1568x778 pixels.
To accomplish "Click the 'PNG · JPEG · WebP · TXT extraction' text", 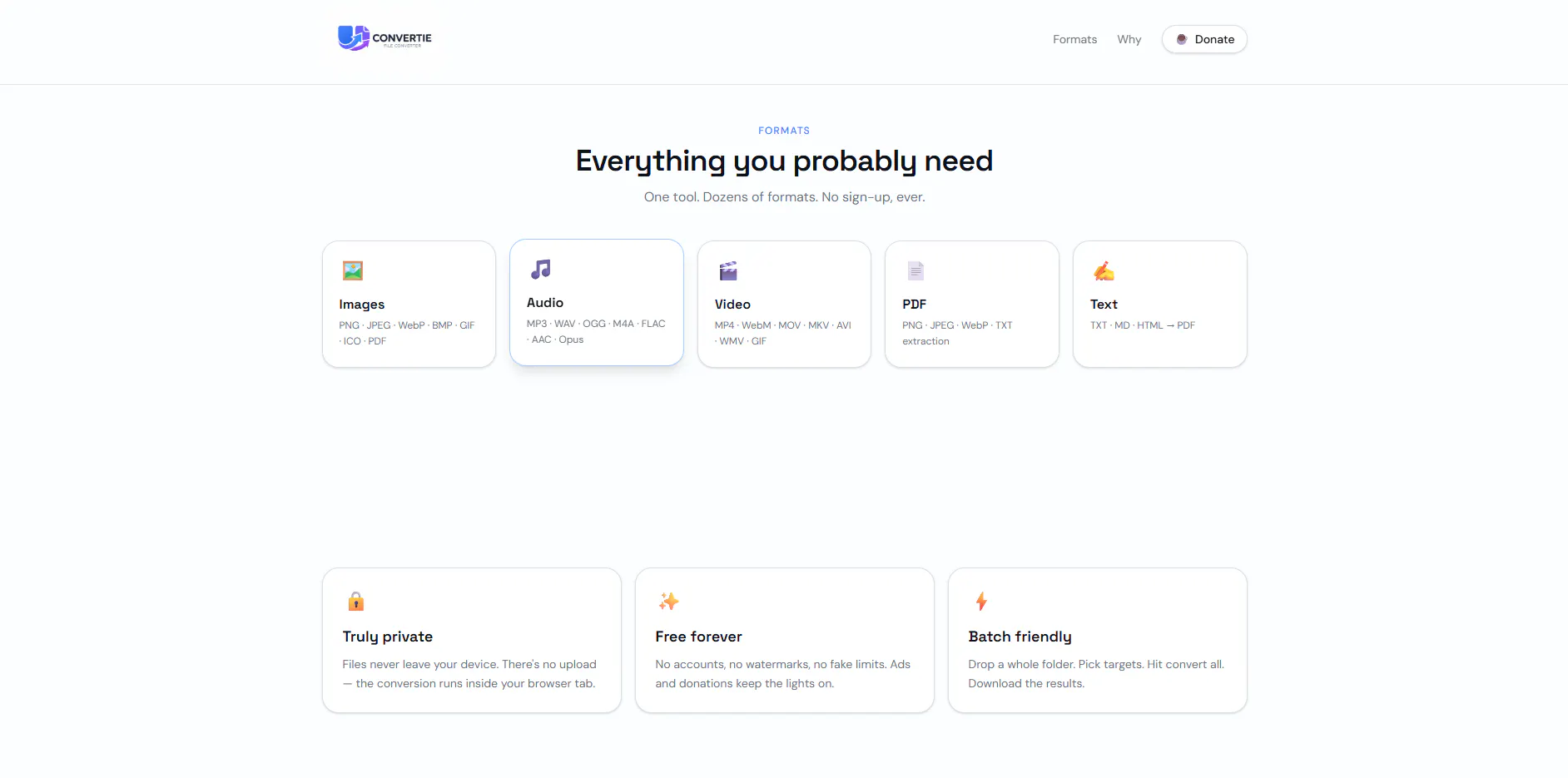I will click(957, 333).
